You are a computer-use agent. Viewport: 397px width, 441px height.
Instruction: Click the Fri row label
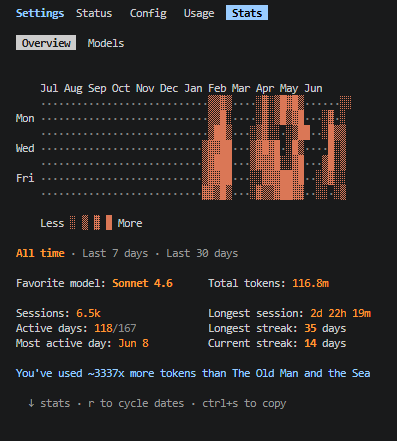pyautogui.click(x=25, y=178)
